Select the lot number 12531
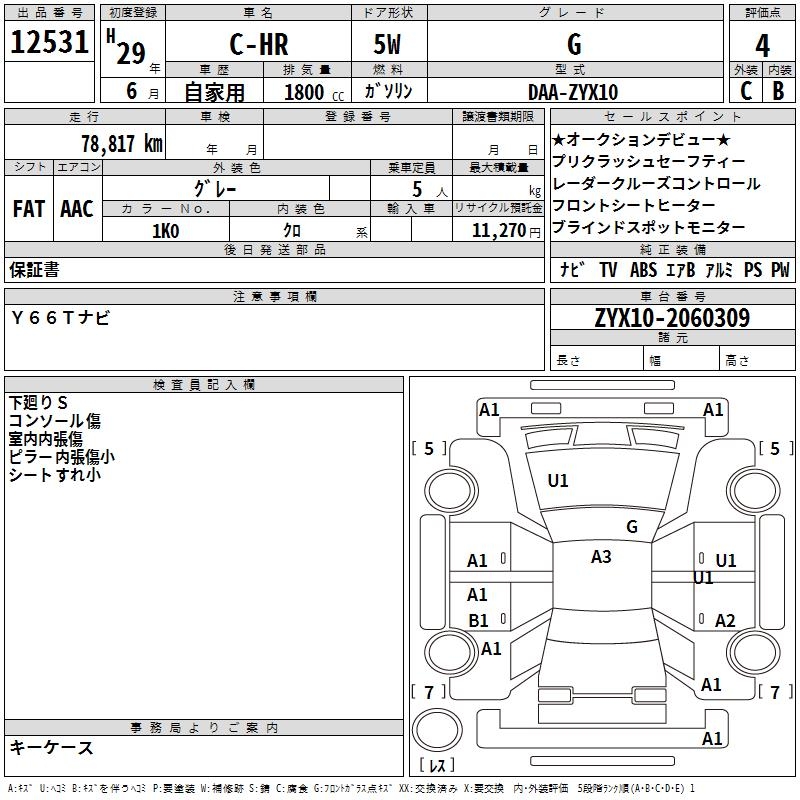Image resolution: width=800 pixels, height=800 pixels. (49, 43)
